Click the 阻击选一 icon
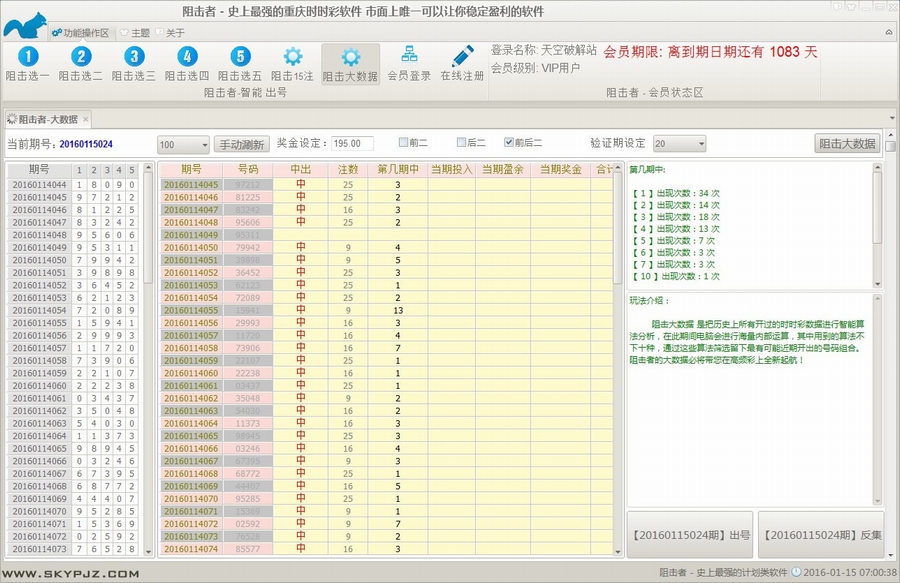This screenshot has height=583, width=900. (x=28, y=58)
